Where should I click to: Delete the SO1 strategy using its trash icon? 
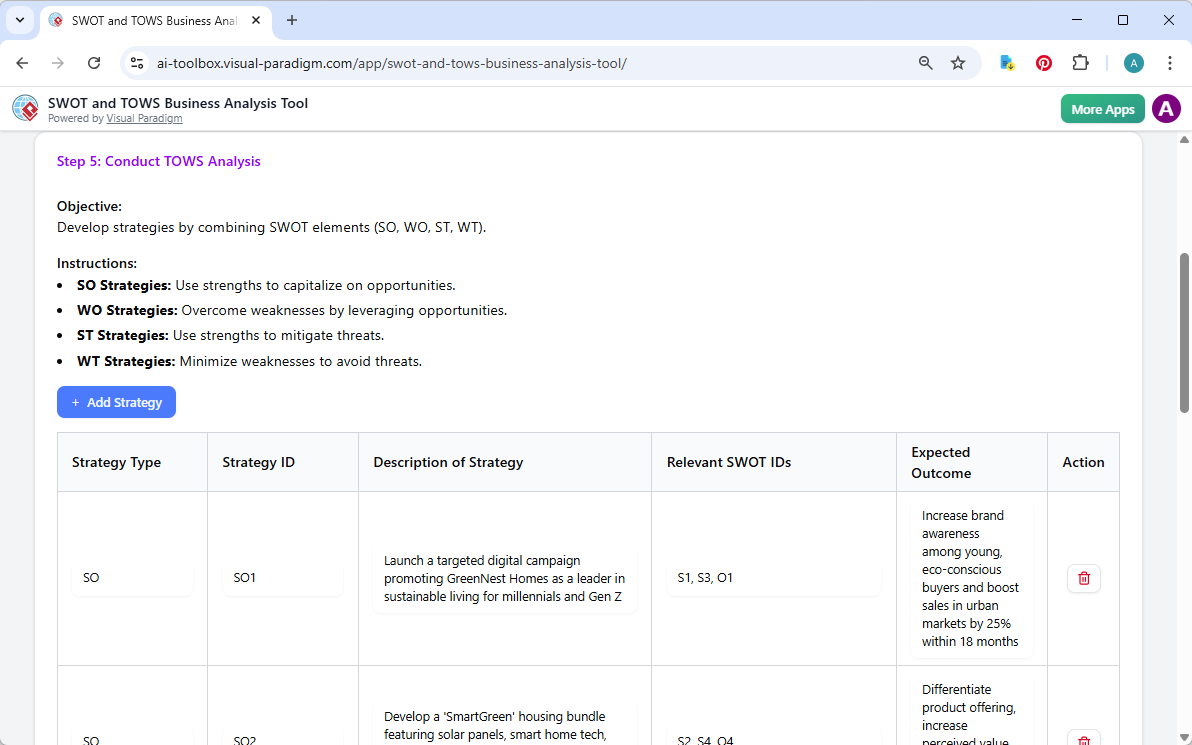(x=1083, y=578)
